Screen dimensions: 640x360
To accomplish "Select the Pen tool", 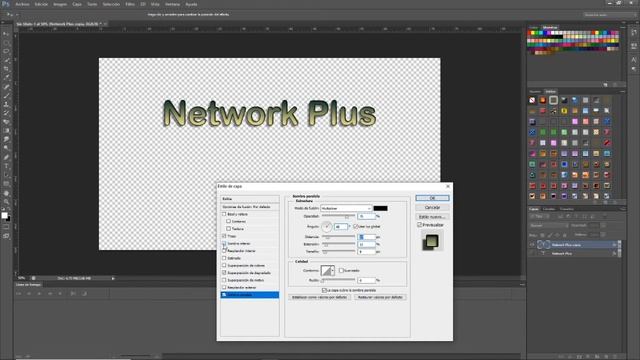I will tap(6, 157).
